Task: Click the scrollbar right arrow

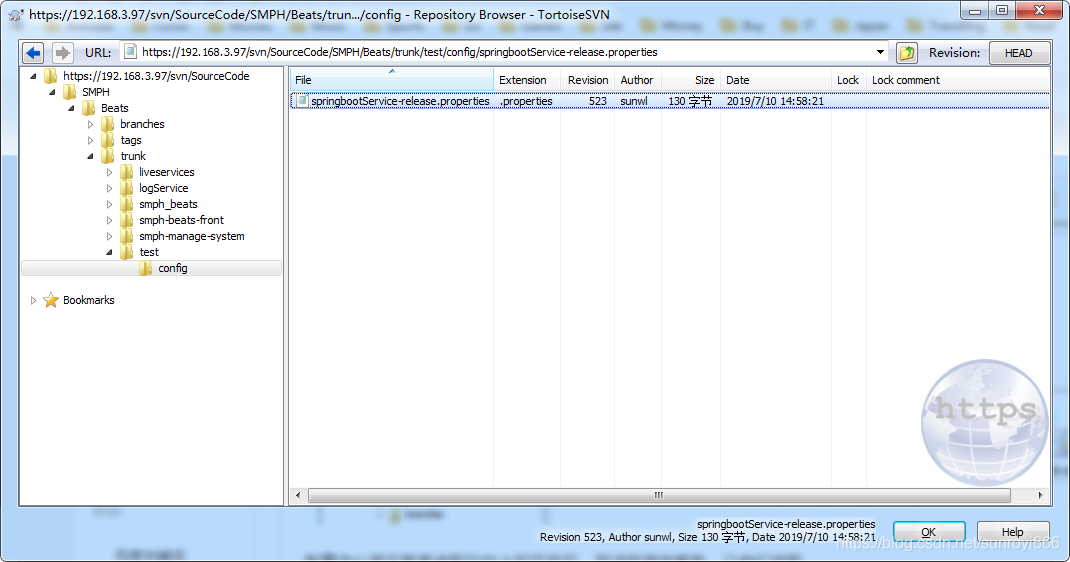Action: 1040,495
